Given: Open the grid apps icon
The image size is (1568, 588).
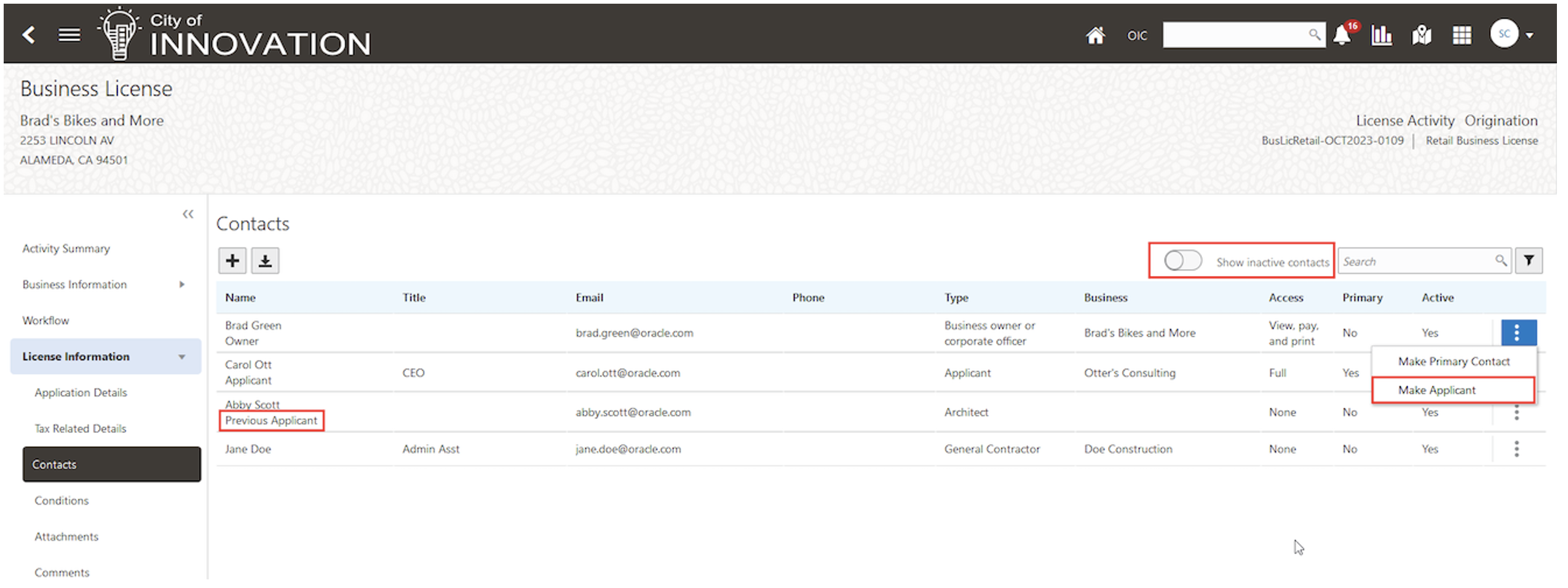Looking at the screenshot, I should pos(1462,36).
